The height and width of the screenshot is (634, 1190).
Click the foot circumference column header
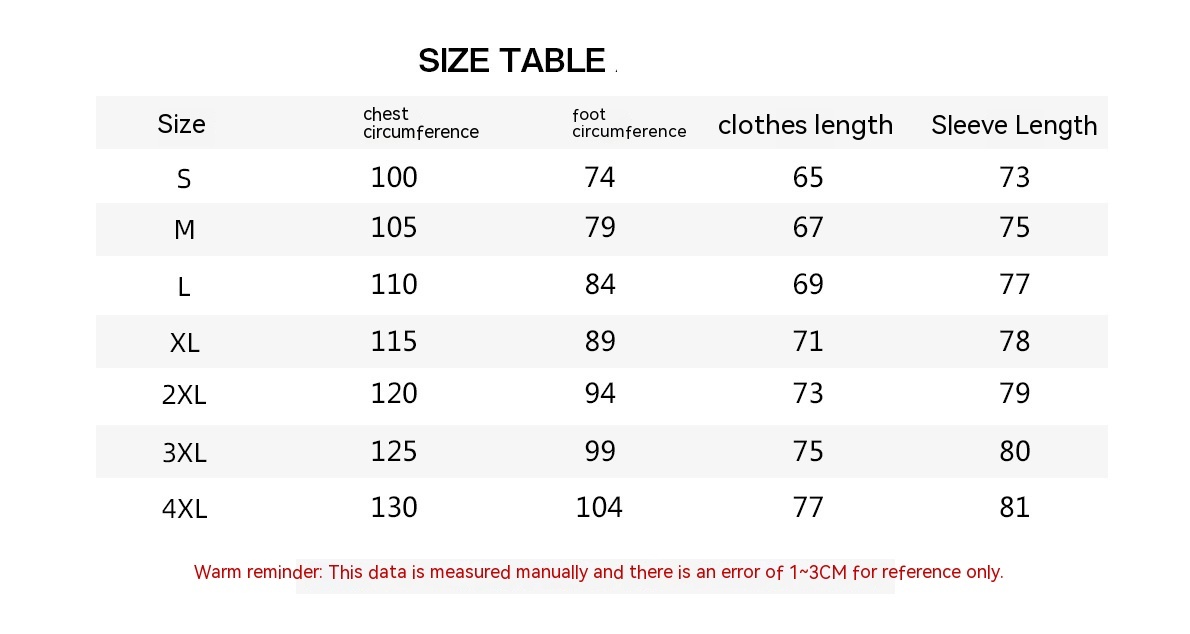[629, 123]
